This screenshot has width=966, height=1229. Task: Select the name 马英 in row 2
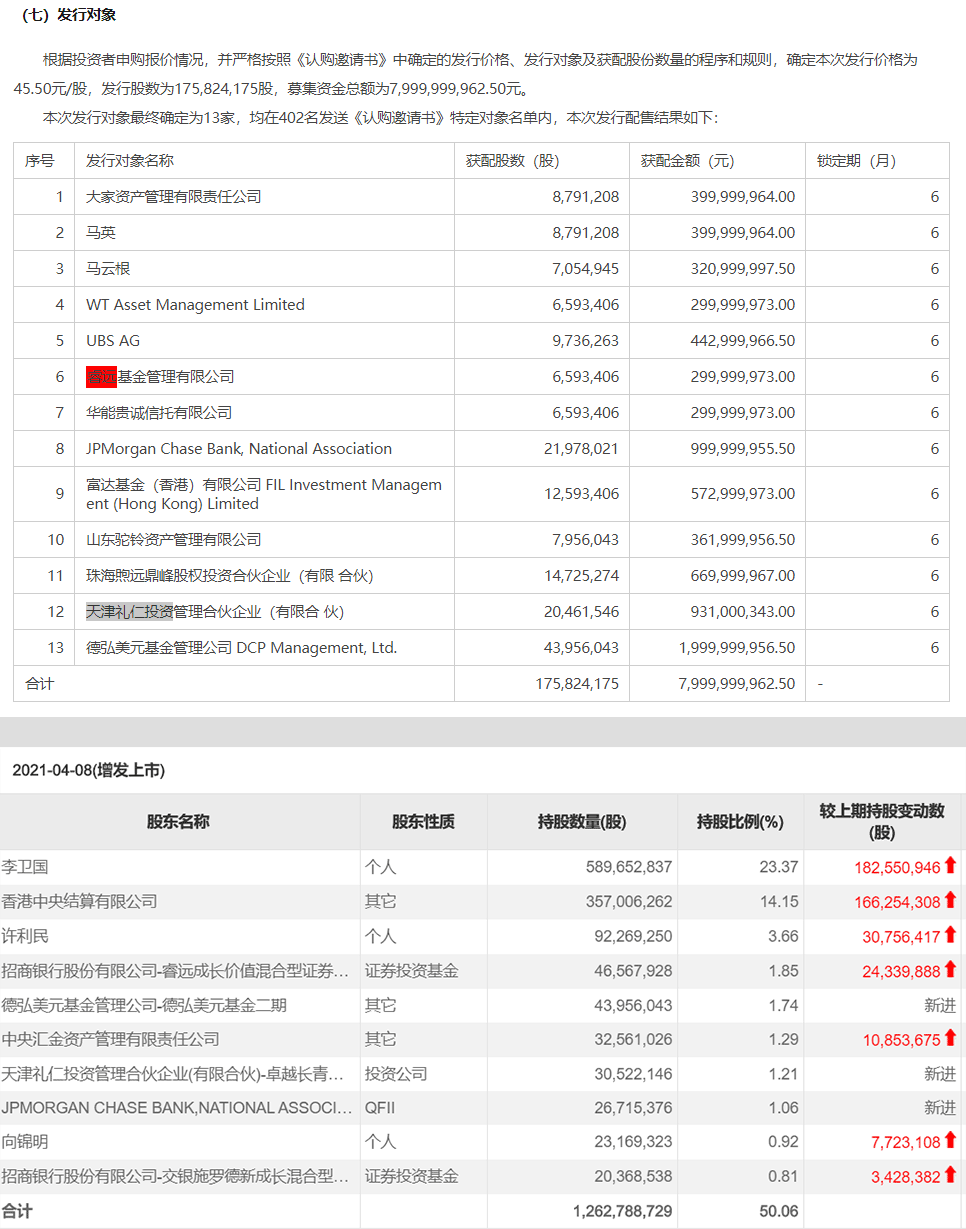tap(101, 233)
